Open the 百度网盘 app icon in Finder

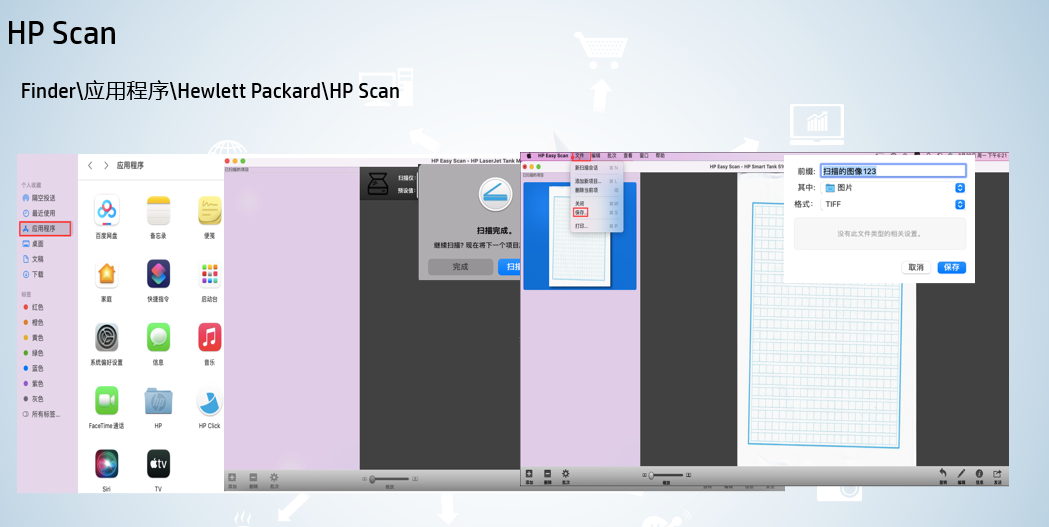106,211
